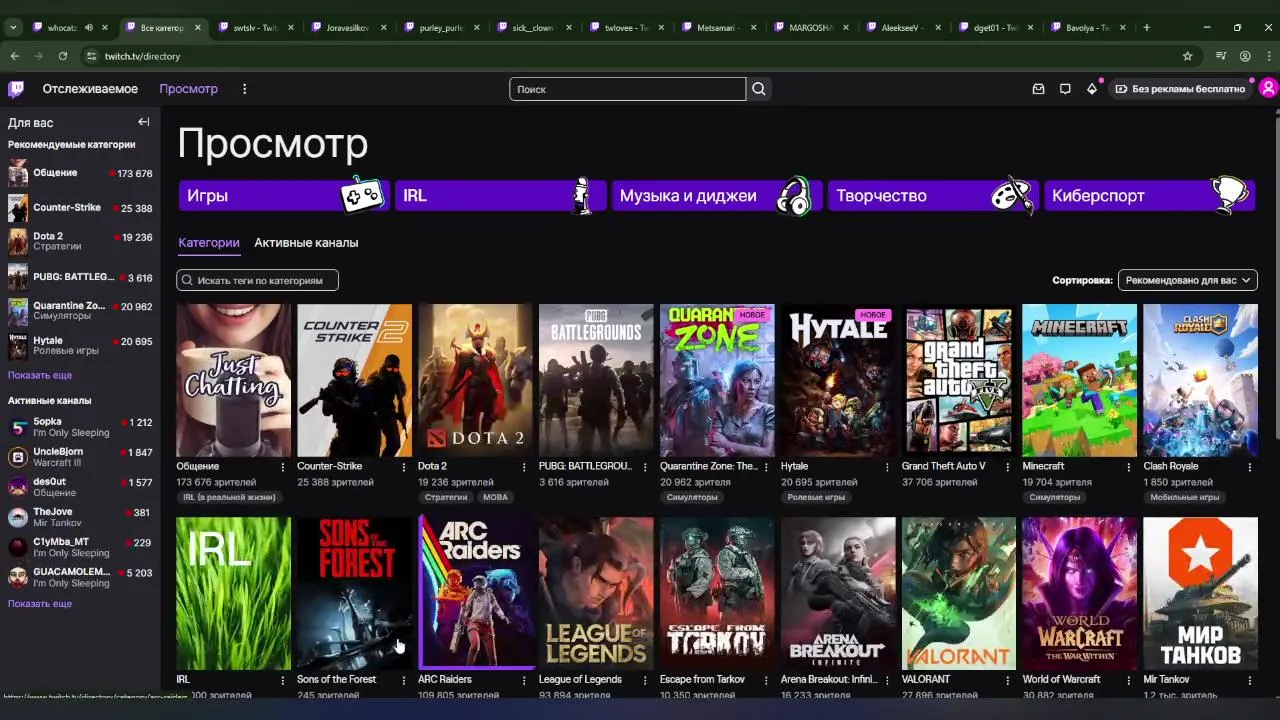The width and height of the screenshot is (1280, 720).
Task: Open a new browser tab
Action: 1147,27
